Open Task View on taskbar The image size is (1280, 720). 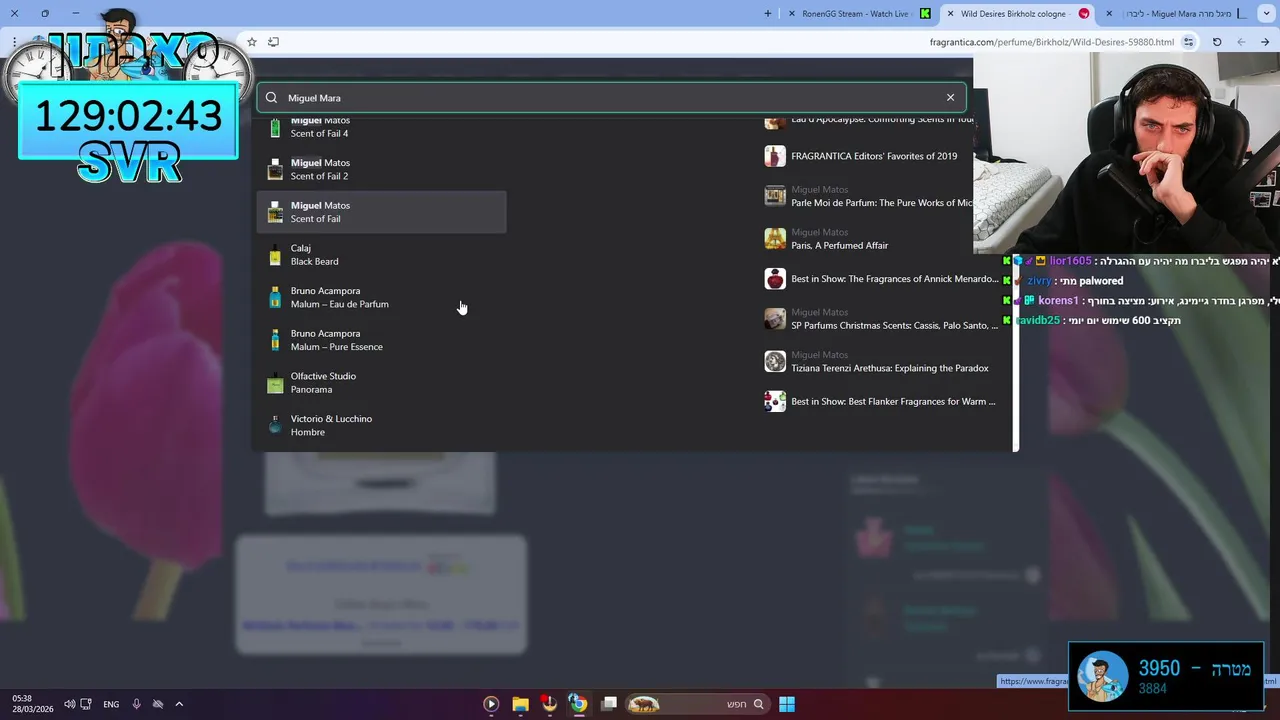click(609, 704)
